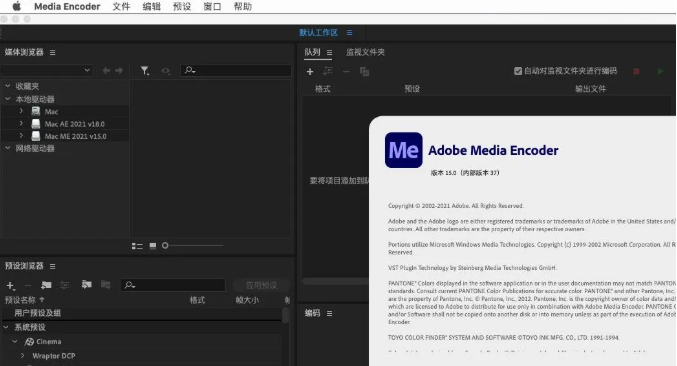Expand the Mac drive

pyautogui.click(x=21, y=111)
